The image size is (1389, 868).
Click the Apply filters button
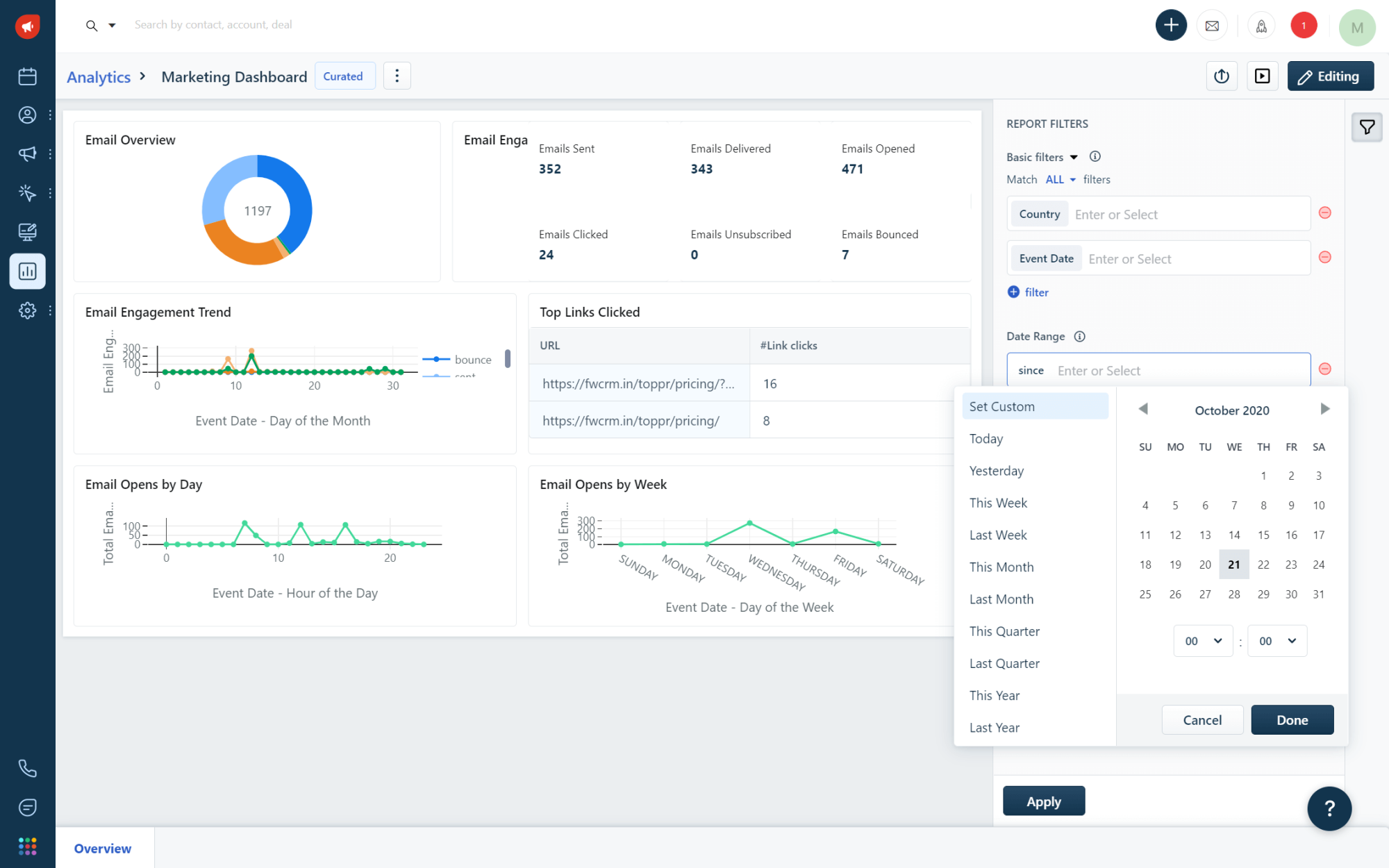[x=1043, y=801]
